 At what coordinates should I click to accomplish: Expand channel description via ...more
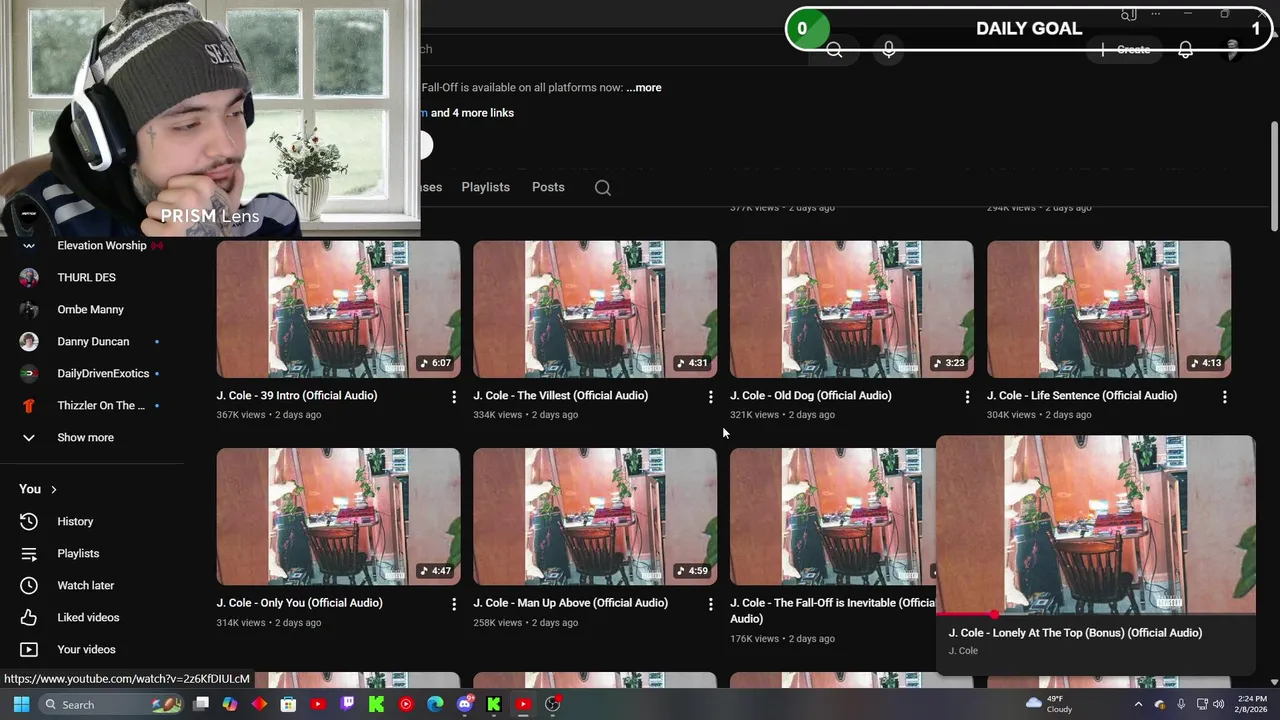click(x=644, y=88)
